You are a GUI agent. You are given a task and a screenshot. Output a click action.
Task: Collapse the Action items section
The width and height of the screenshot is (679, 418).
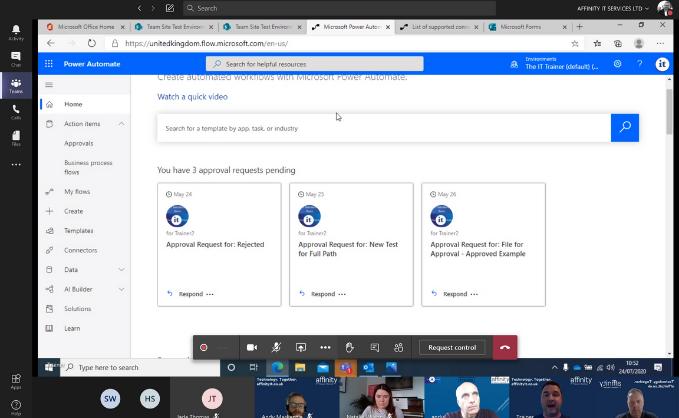[121, 124]
